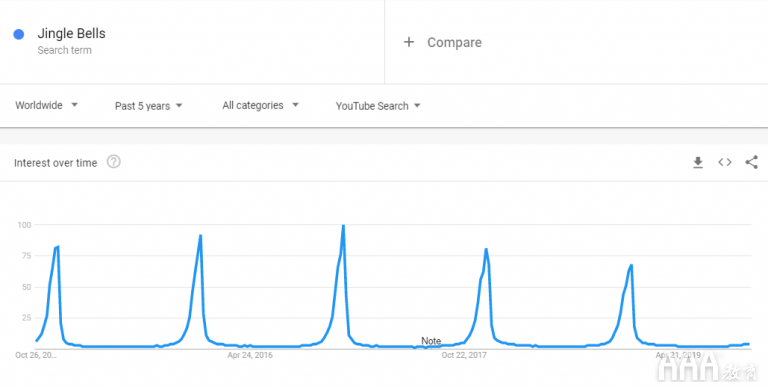The image size is (768, 387).
Task: Expand the Worldwide region dropdown
Action: [47, 105]
